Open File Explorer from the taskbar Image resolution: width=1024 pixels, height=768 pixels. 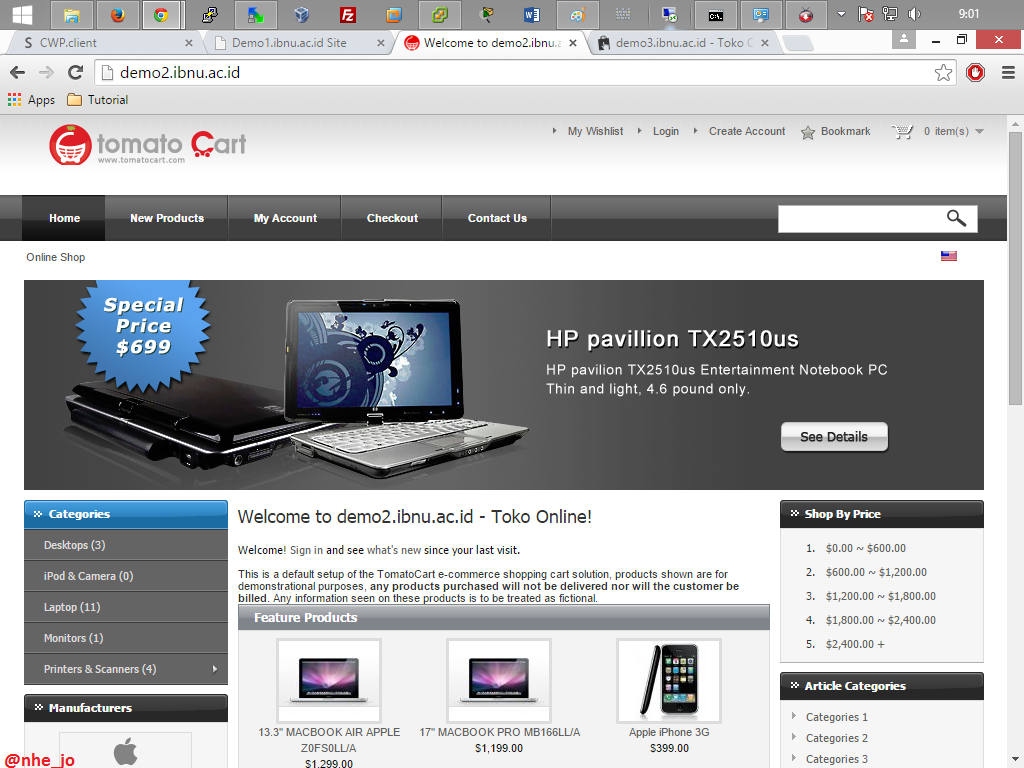[72, 14]
